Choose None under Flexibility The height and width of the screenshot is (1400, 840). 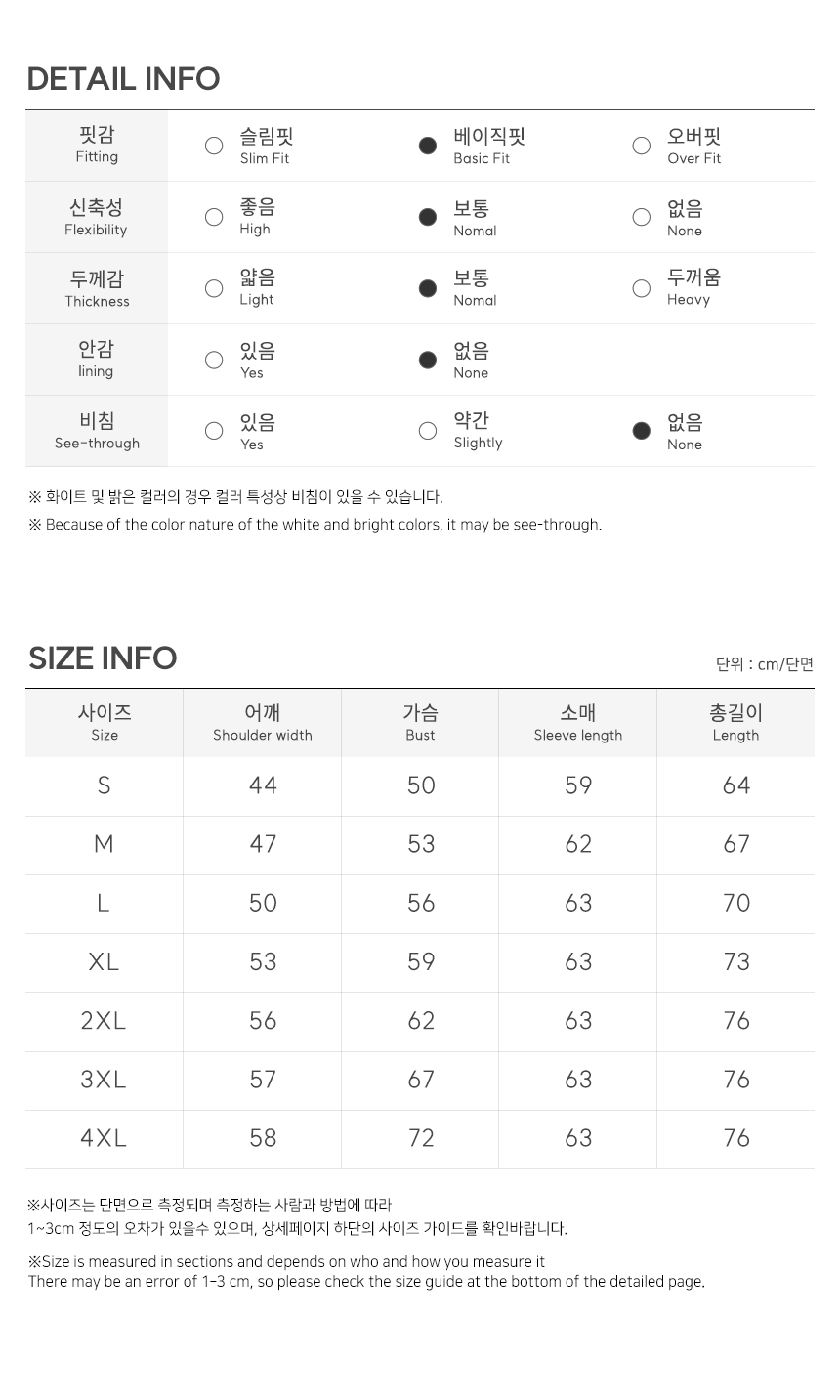pos(642,217)
